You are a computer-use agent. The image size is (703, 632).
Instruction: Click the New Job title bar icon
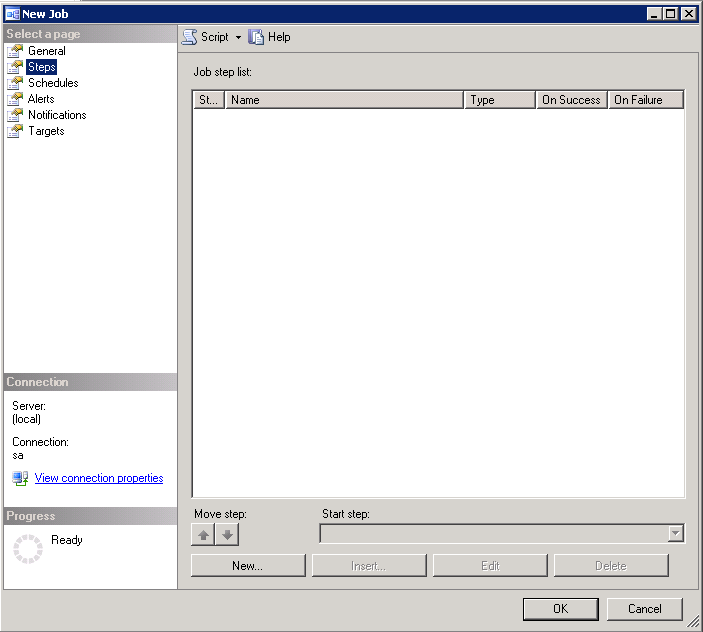[x=12, y=14]
